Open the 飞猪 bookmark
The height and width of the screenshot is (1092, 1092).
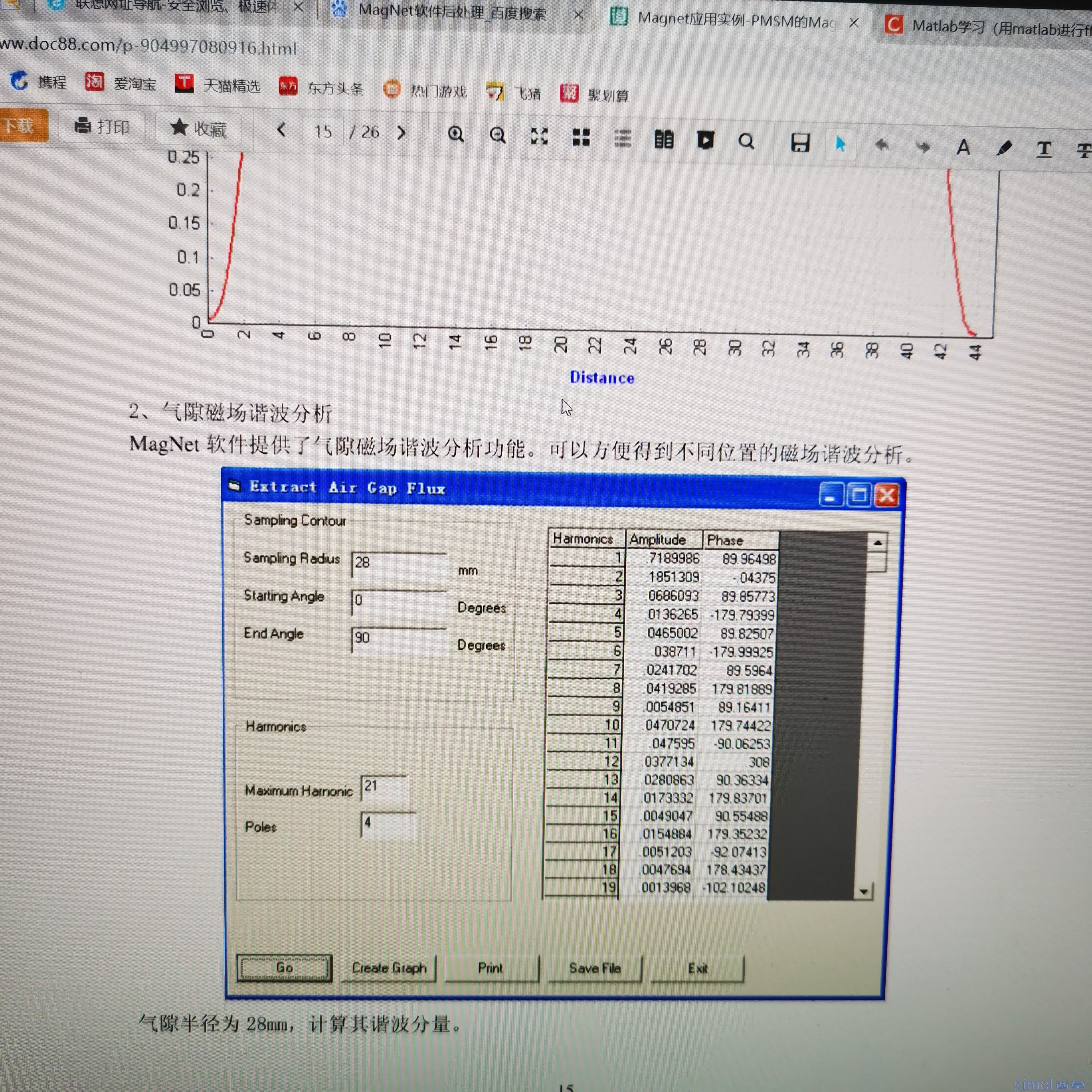coord(513,92)
